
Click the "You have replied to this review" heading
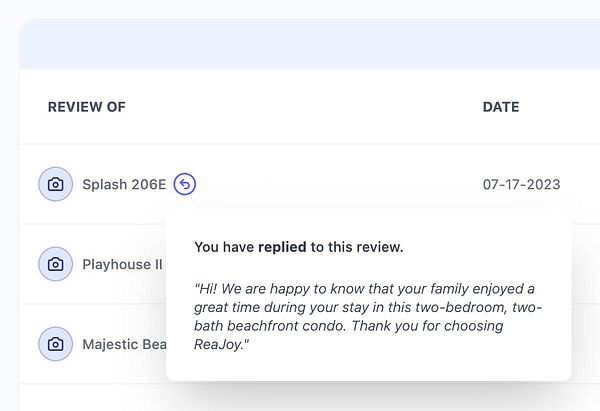tap(298, 246)
